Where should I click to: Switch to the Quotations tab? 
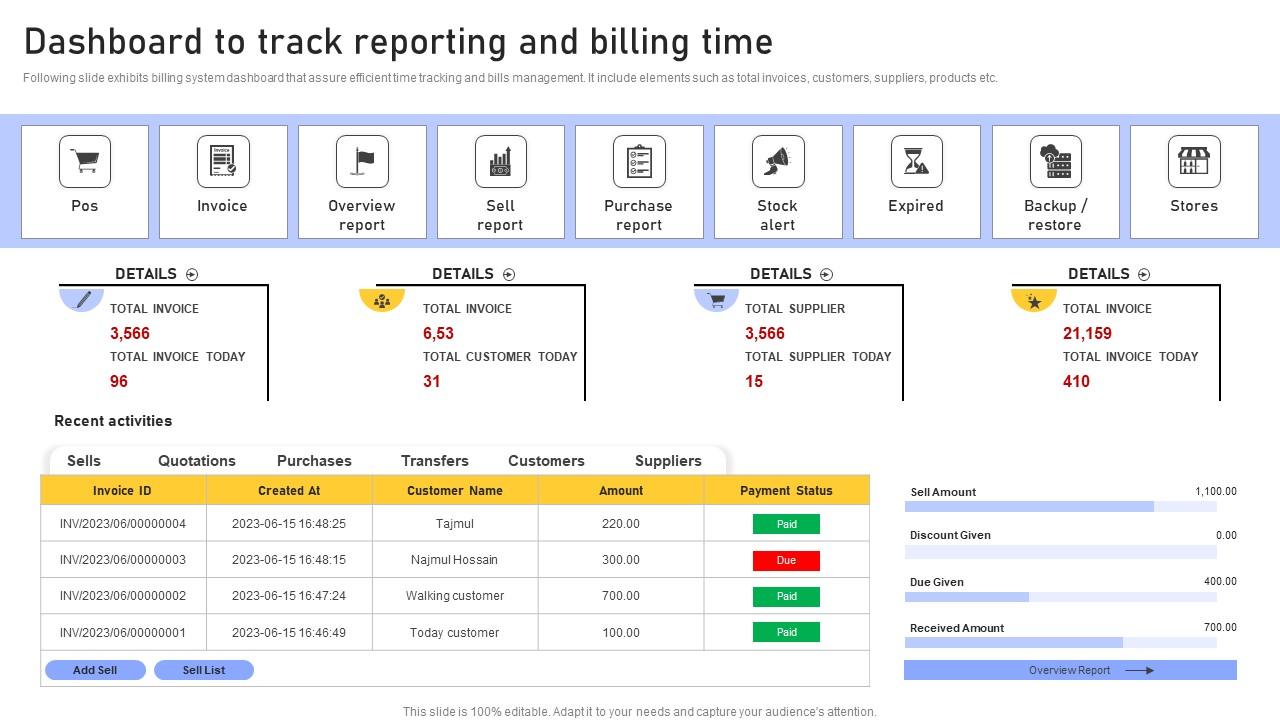point(197,461)
